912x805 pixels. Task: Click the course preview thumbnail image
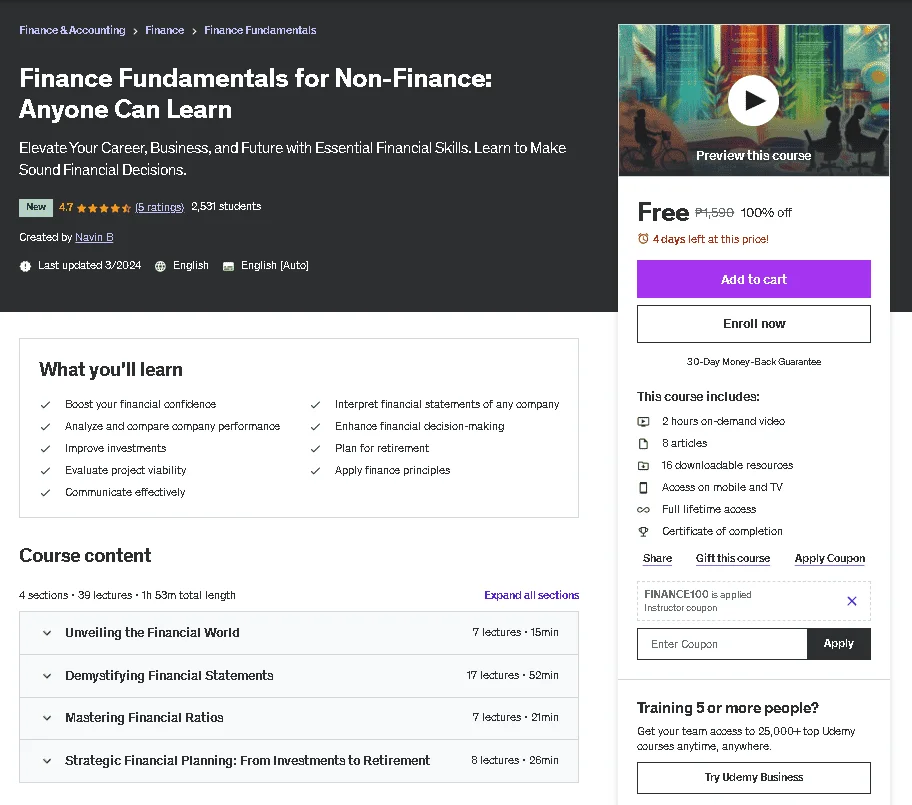click(754, 100)
